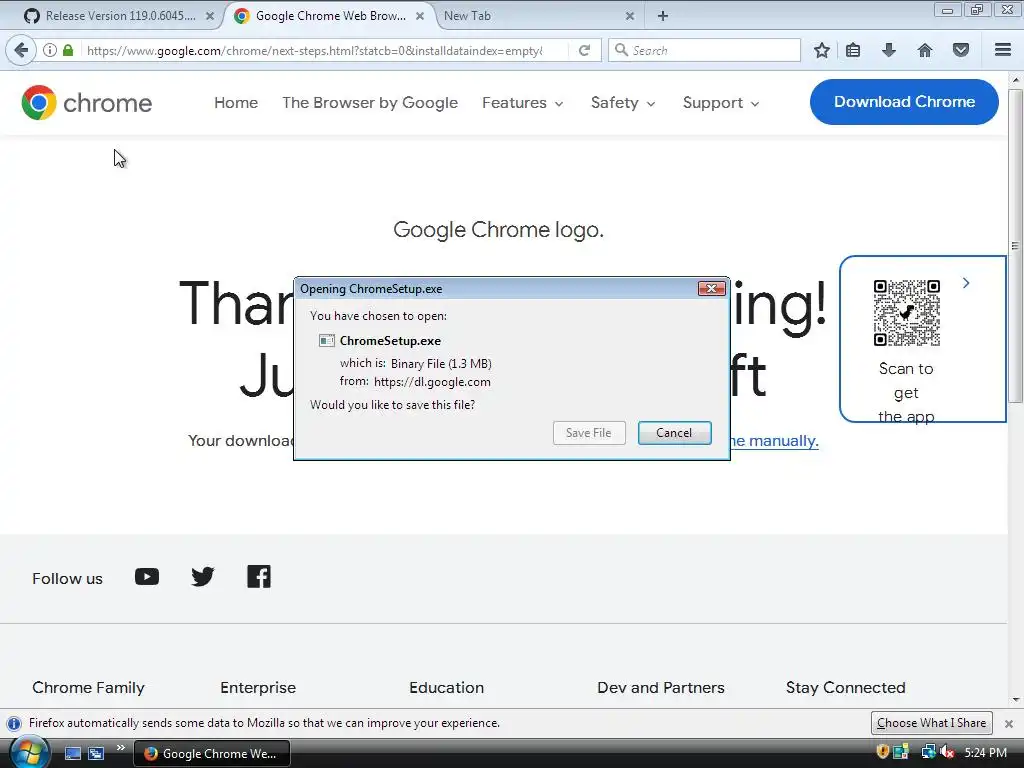Click the Chrome logo in page header
Viewport: 1024px width, 768px height.
click(86, 103)
